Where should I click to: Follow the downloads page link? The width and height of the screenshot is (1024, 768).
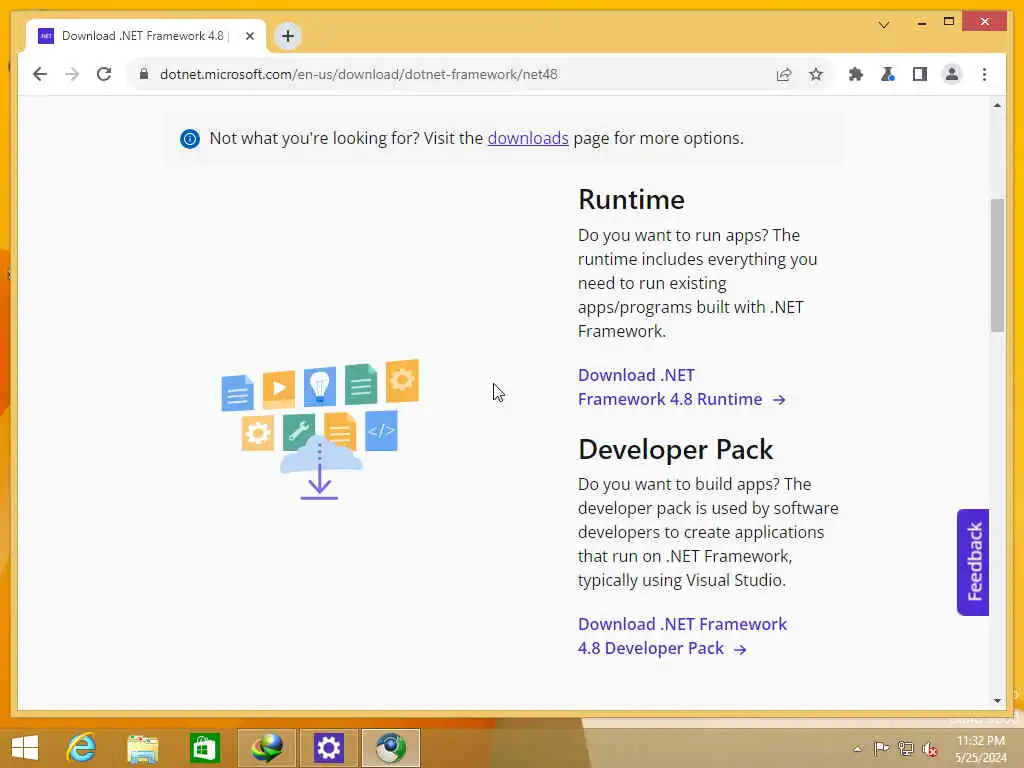pos(528,138)
